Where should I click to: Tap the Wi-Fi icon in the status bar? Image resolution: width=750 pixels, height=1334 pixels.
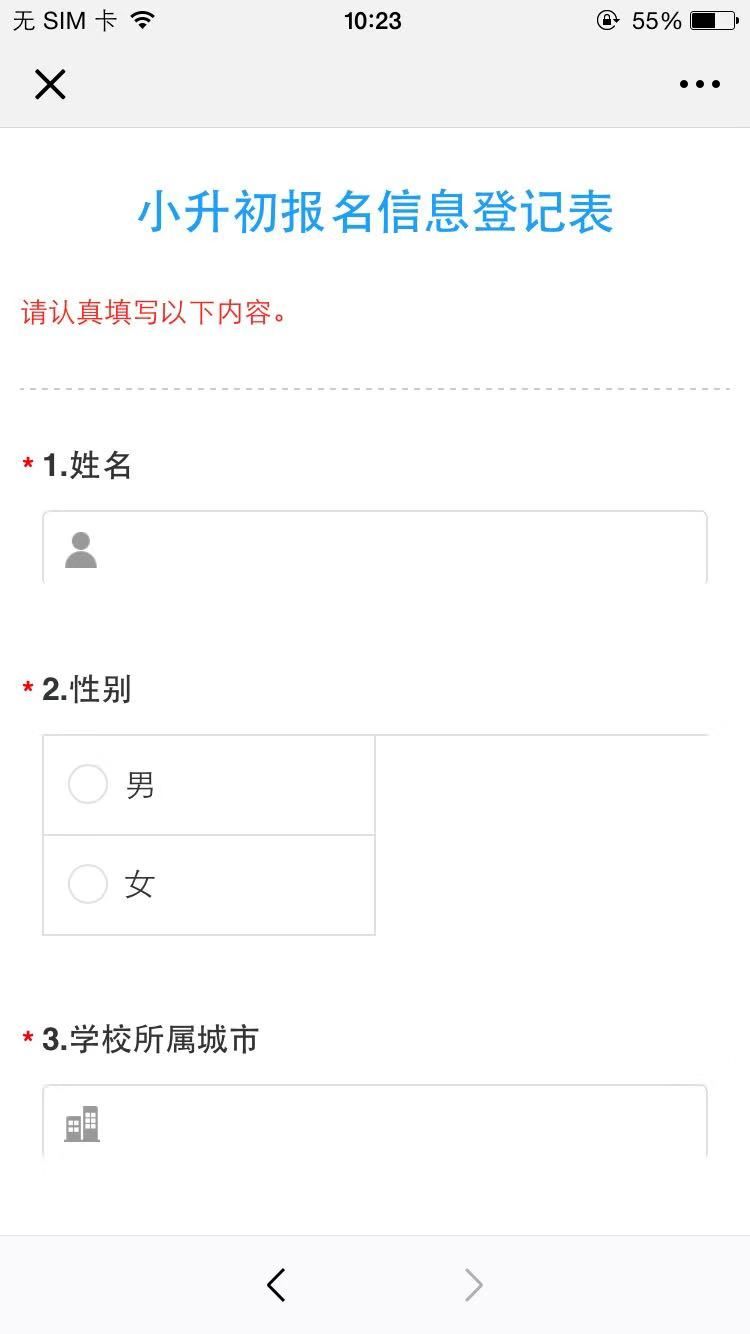(139, 18)
